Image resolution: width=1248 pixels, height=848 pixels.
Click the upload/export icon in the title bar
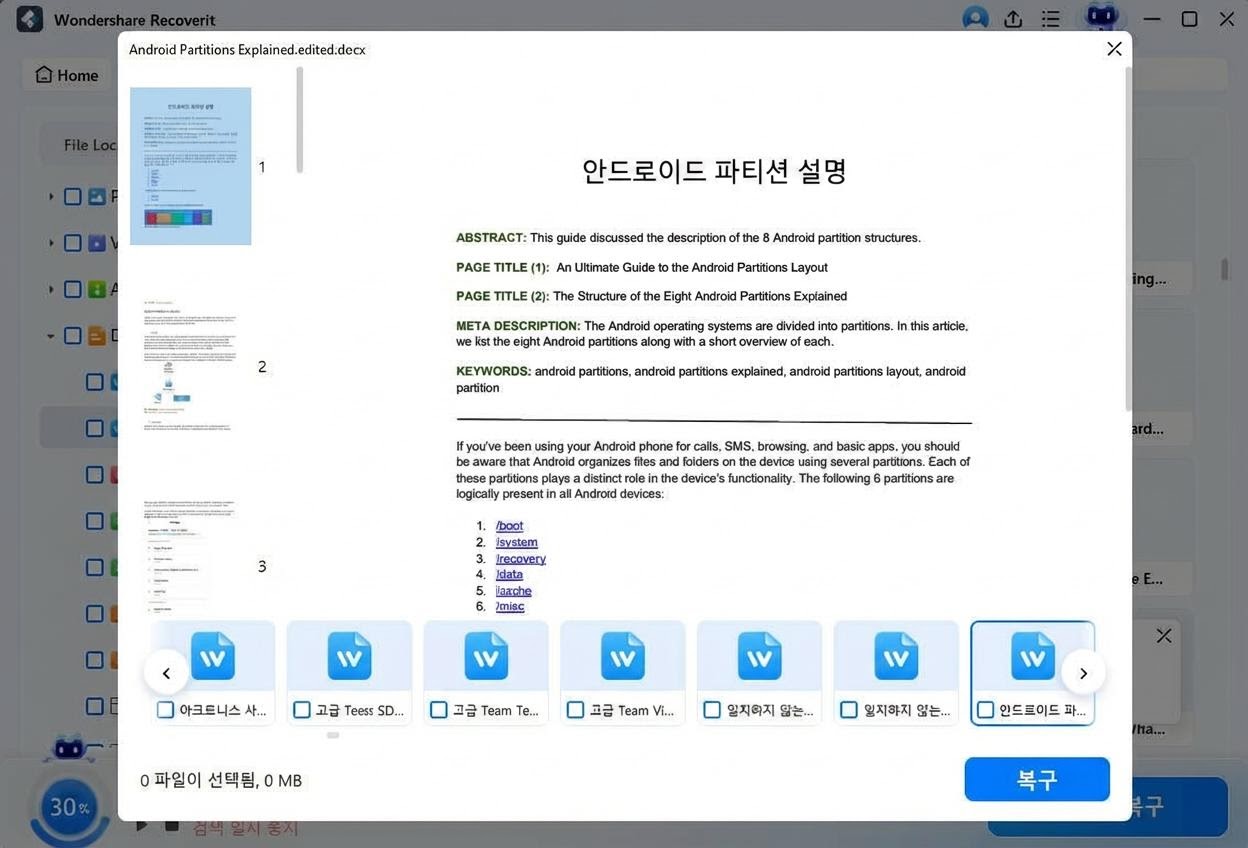click(1012, 18)
